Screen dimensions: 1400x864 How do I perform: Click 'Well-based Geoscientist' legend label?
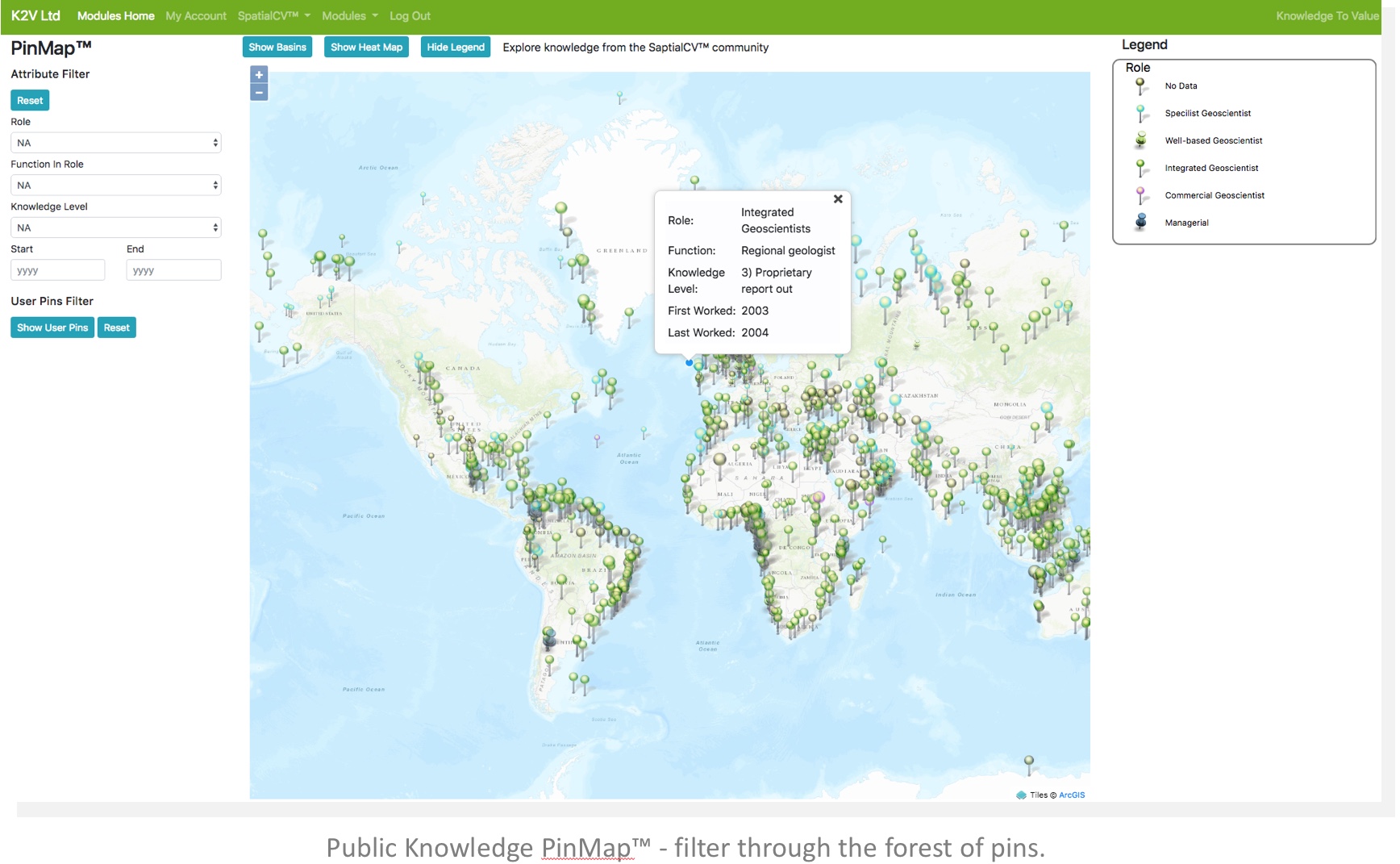pyautogui.click(x=1214, y=141)
